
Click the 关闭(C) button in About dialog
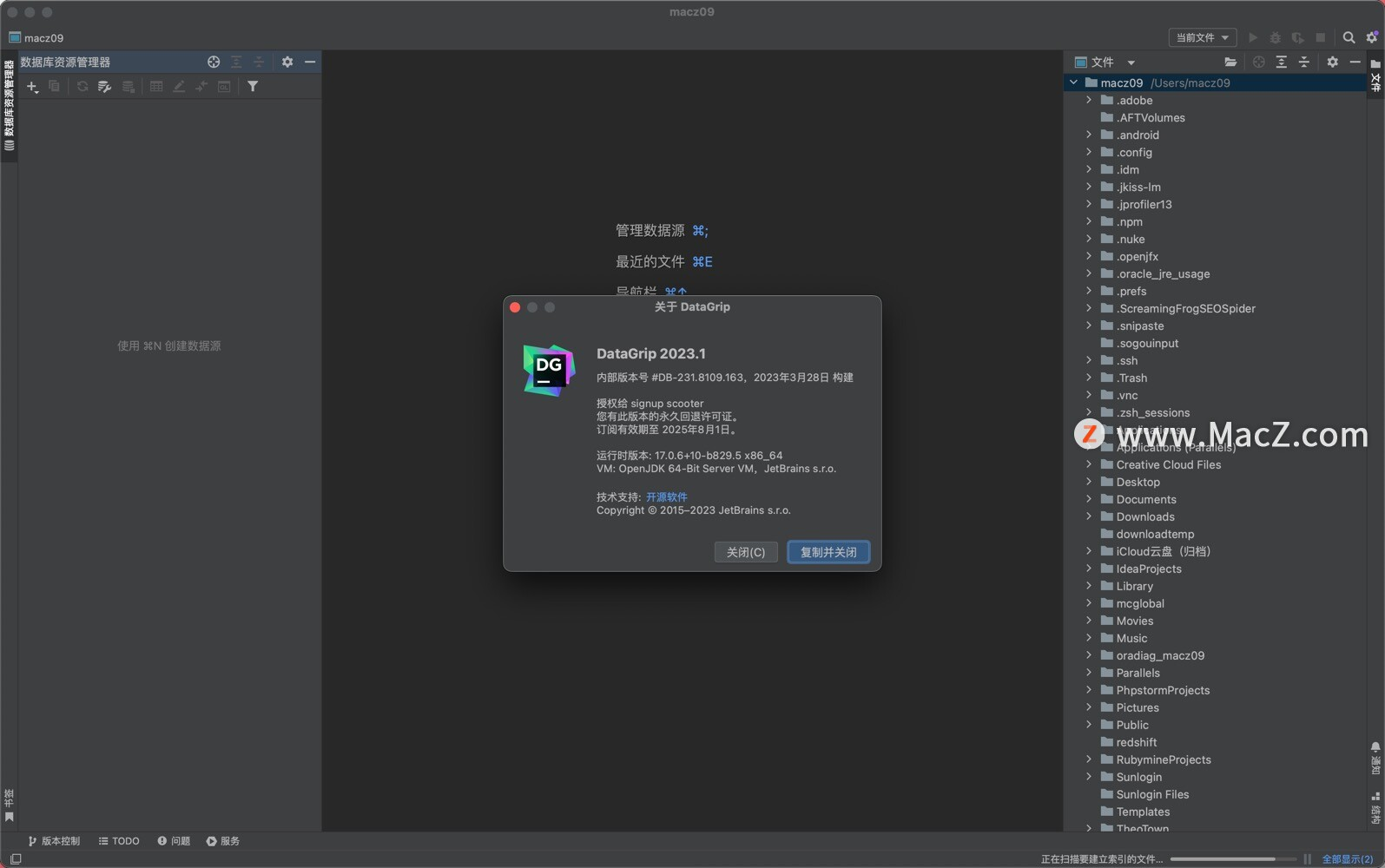(746, 552)
